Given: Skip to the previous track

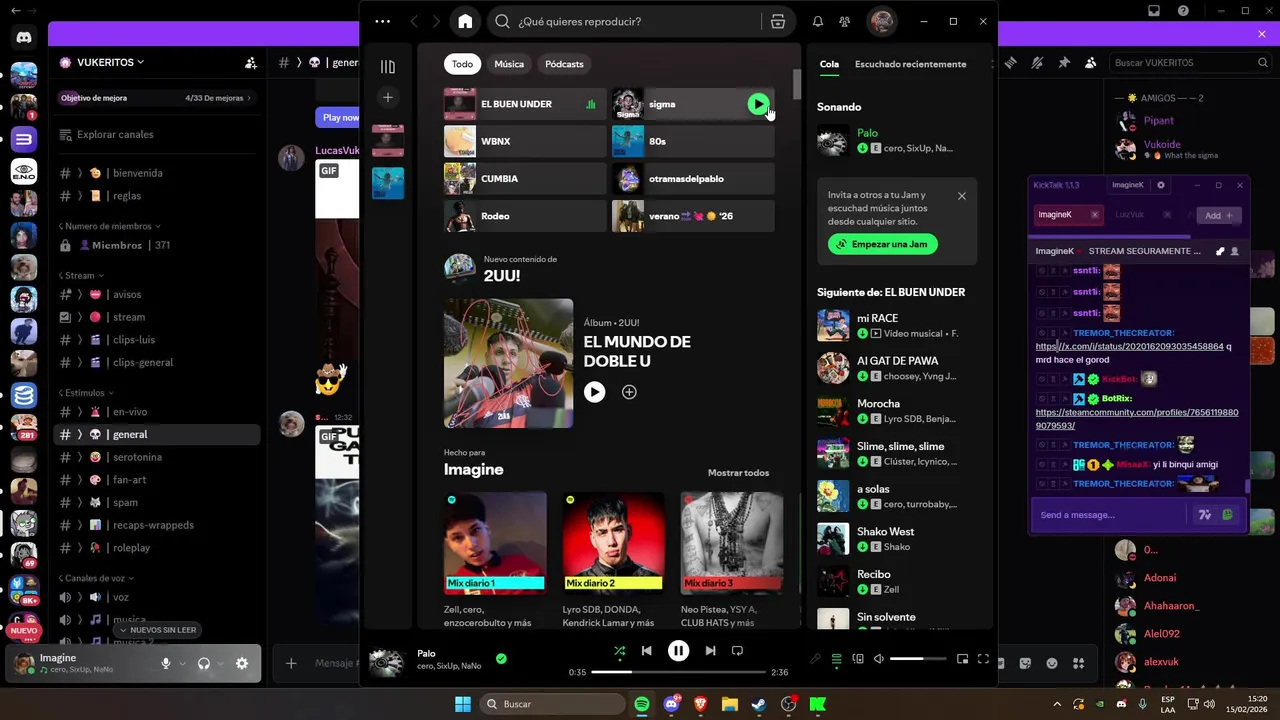Looking at the screenshot, I should click(x=646, y=651).
